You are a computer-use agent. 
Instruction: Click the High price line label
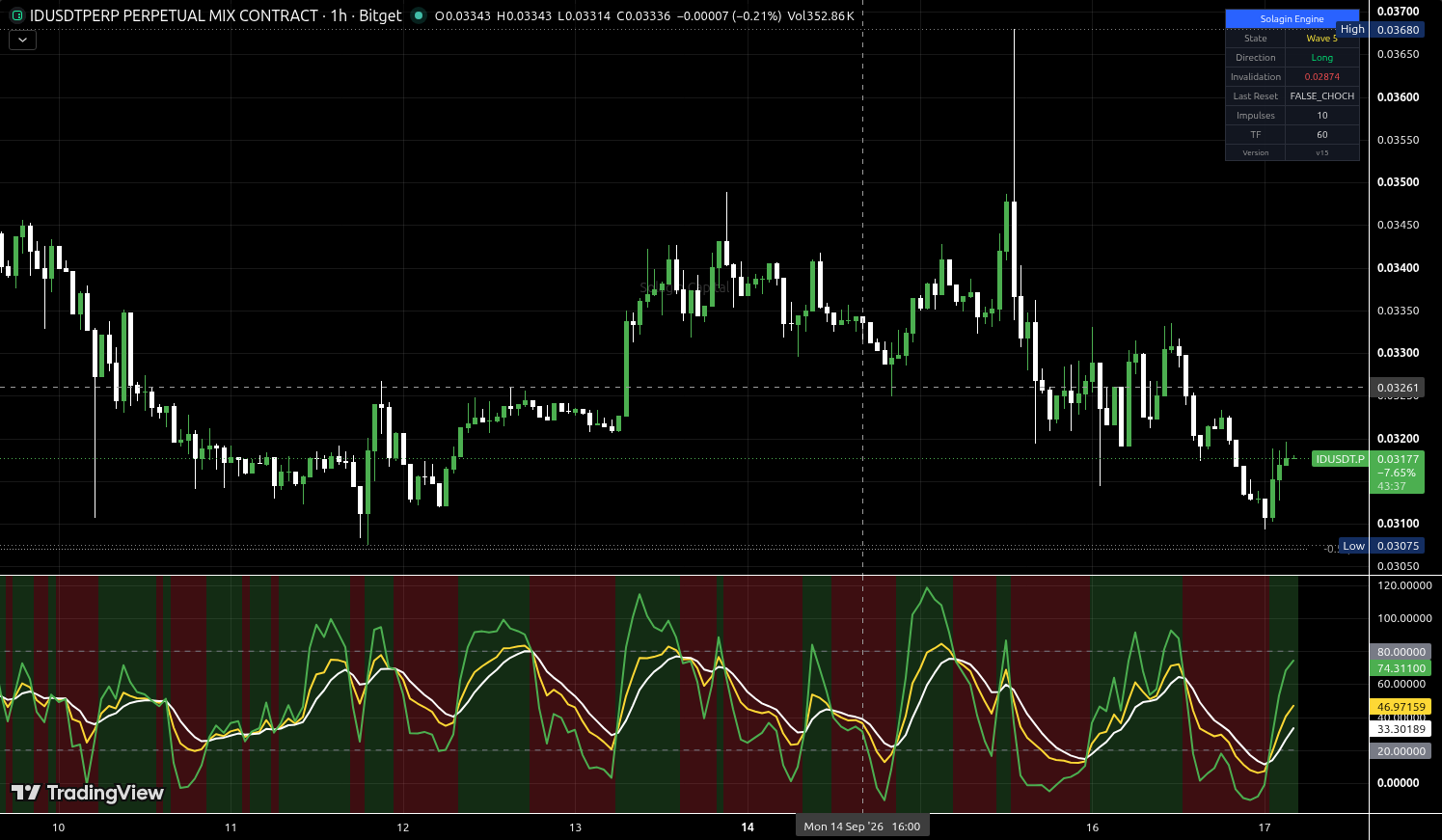(x=1352, y=30)
